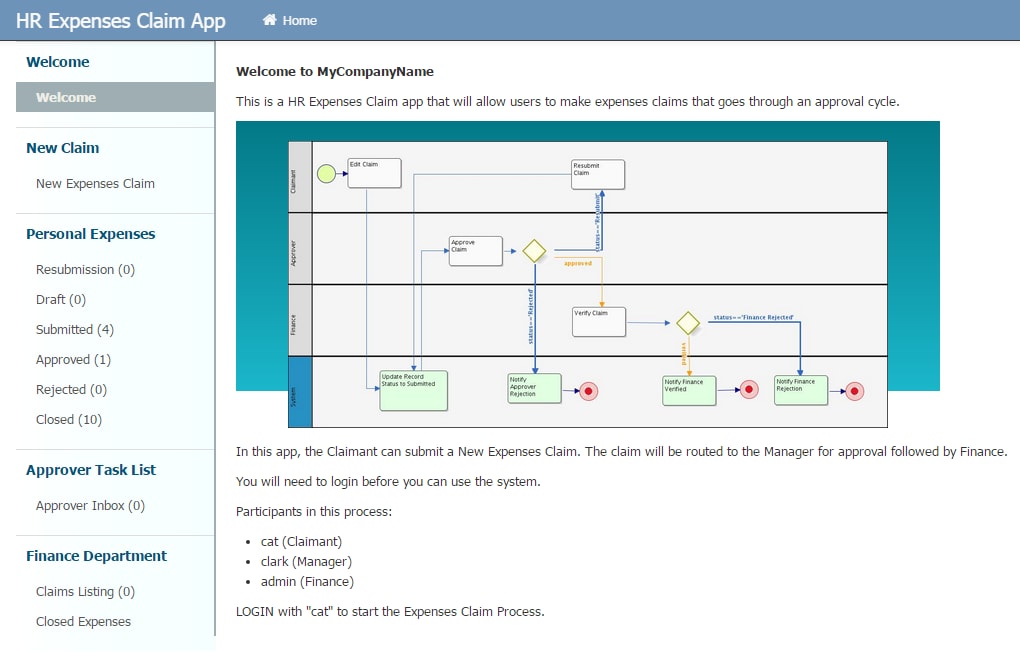Click the Approver lane decision diamond
This screenshot has height=652, width=1020.
pos(534,251)
